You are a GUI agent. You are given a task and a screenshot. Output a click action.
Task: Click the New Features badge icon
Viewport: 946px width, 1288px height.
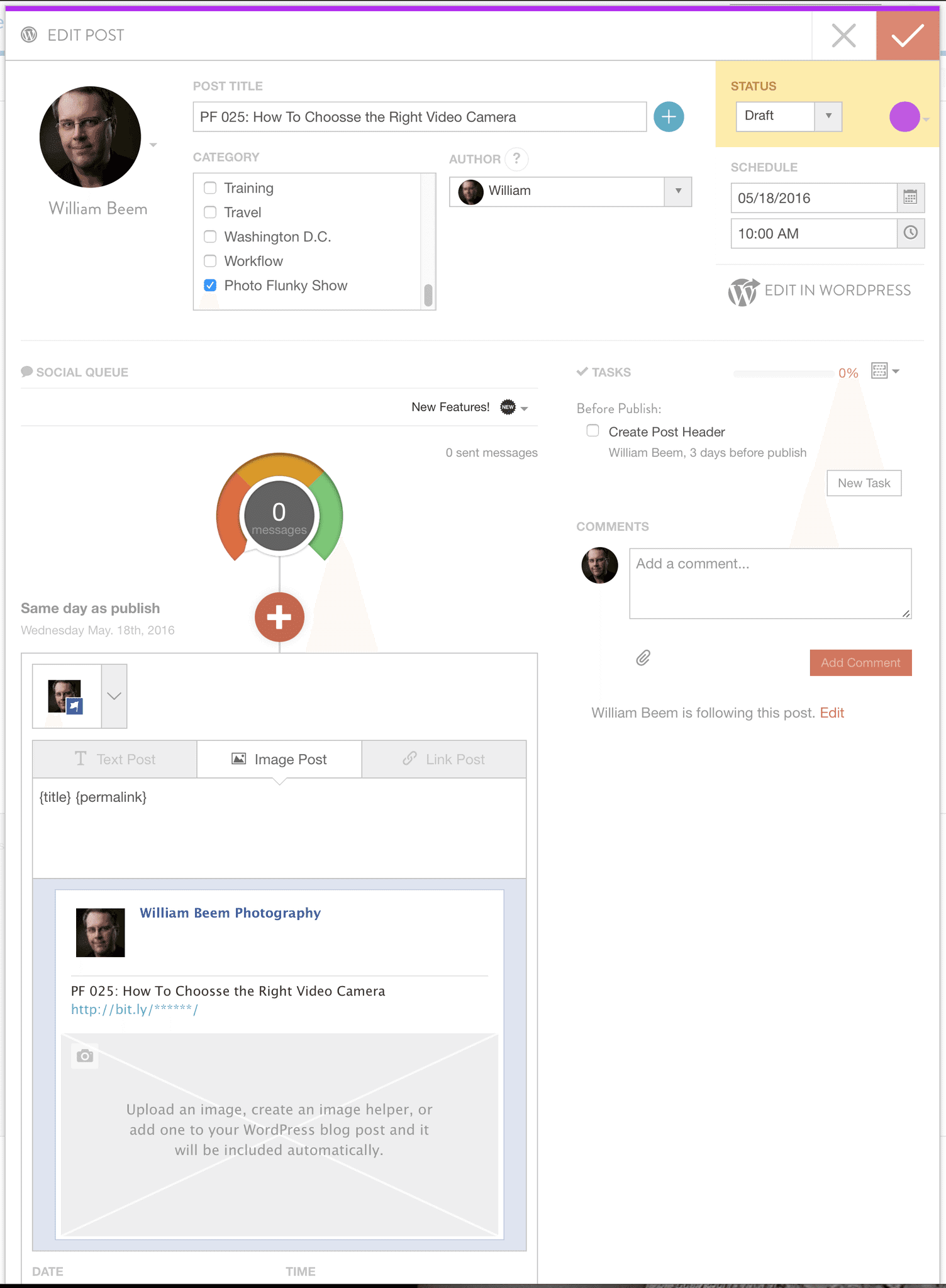point(508,407)
